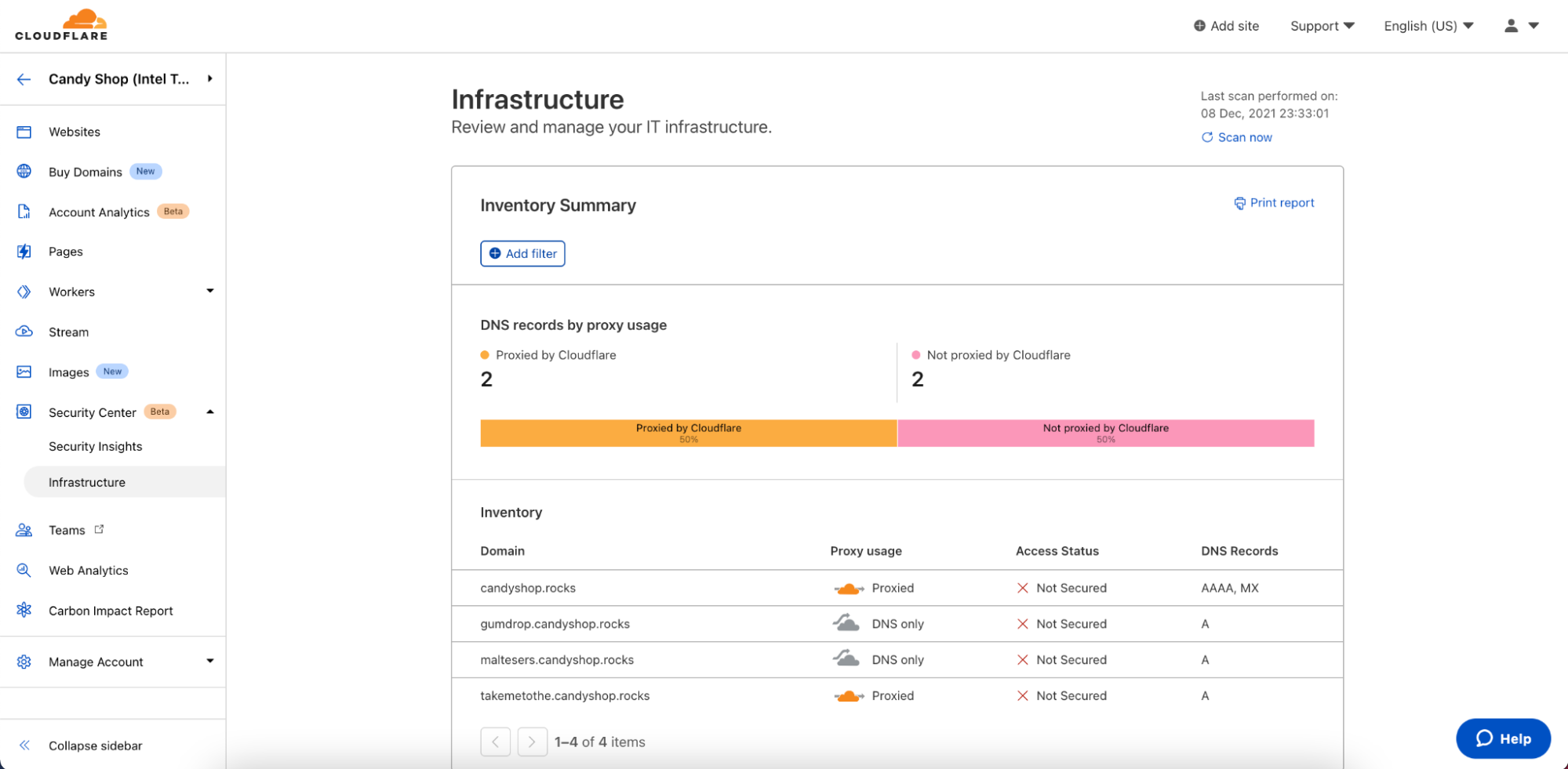Open the user account dropdown arrow
The image size is (1568, 769).
1533,26
